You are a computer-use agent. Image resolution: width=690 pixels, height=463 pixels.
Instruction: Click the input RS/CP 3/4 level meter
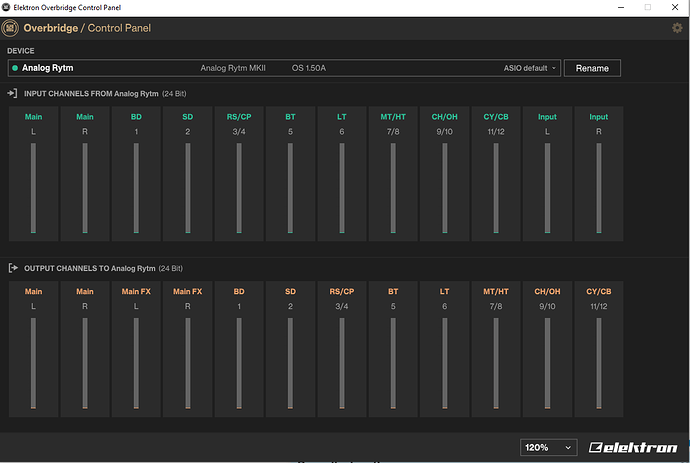(x=239, y=188)
